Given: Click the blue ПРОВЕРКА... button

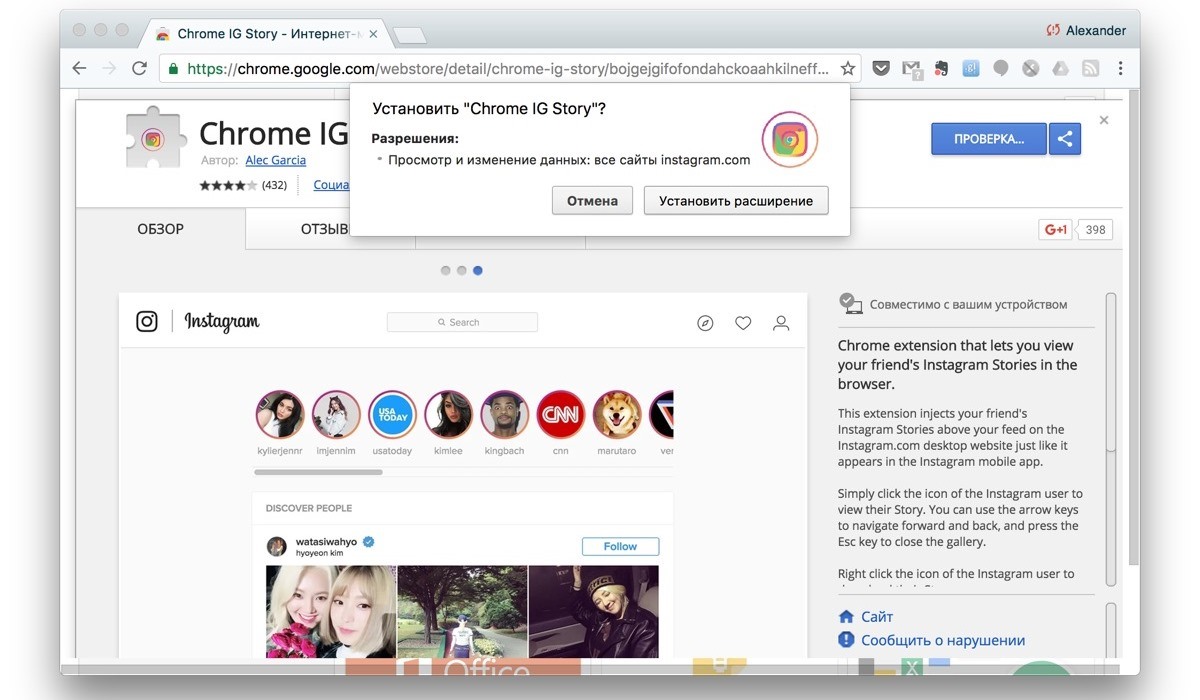Looking at the screenshot, I should (988, 139).
